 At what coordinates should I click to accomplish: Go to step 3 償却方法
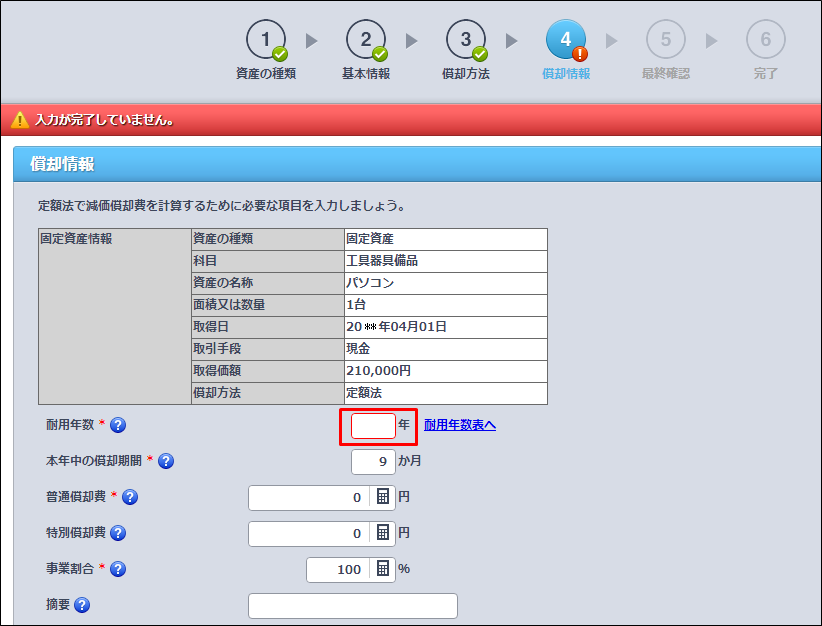coord(466,50)
